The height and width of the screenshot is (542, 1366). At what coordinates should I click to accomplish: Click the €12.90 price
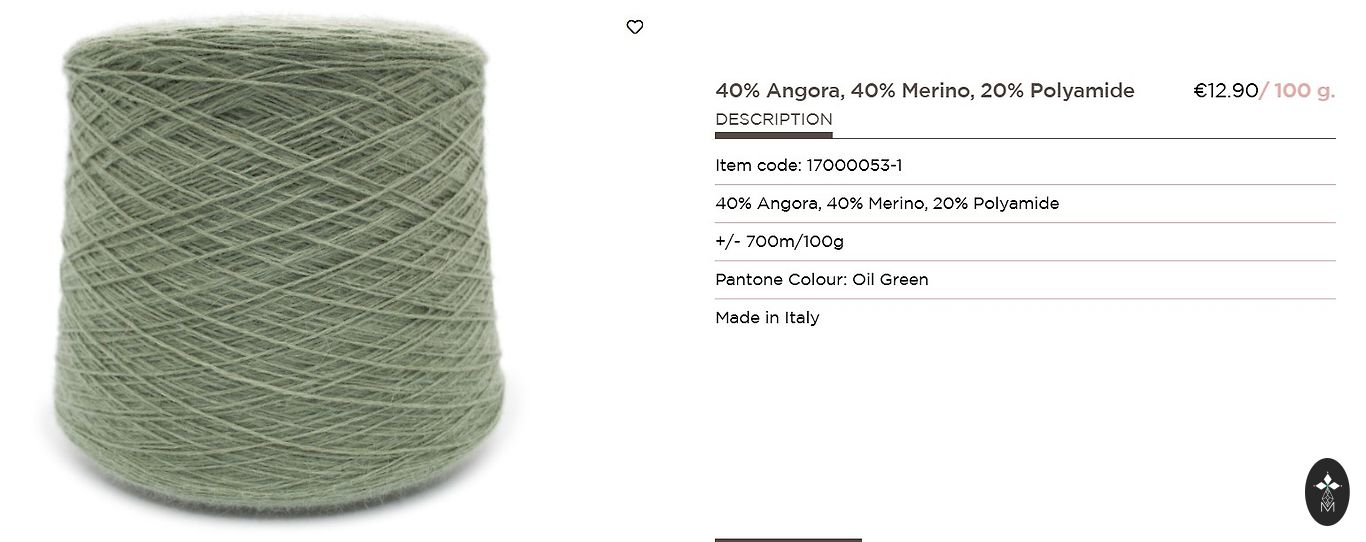(x=1226, y=91)
